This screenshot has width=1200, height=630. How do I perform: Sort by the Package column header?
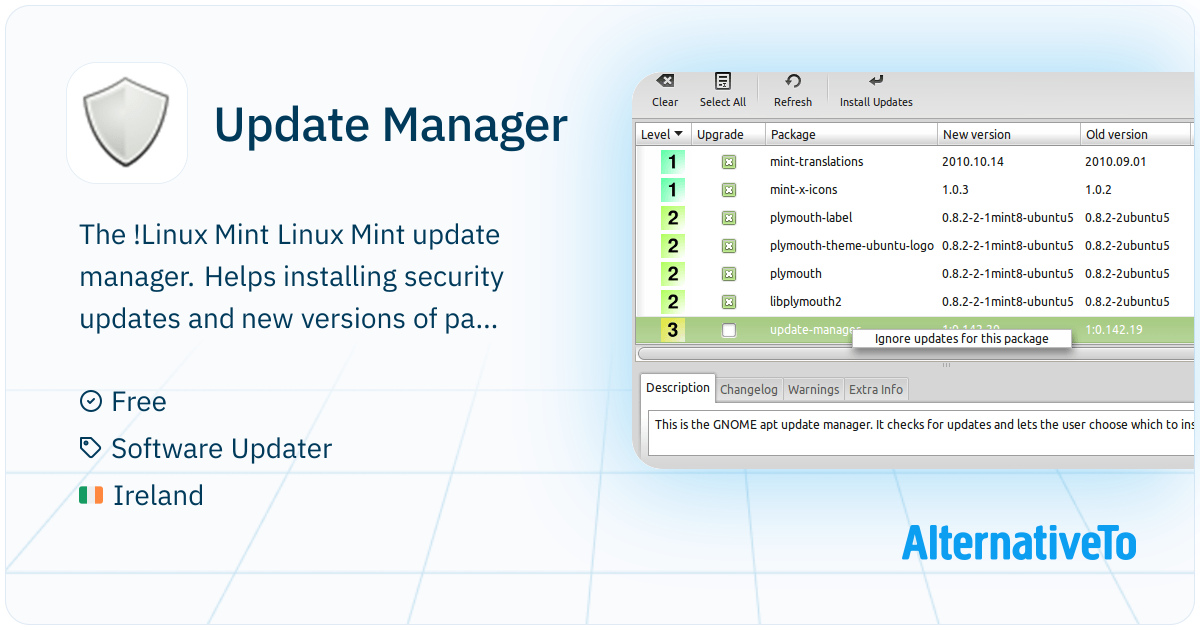click(x=852, y=134)
